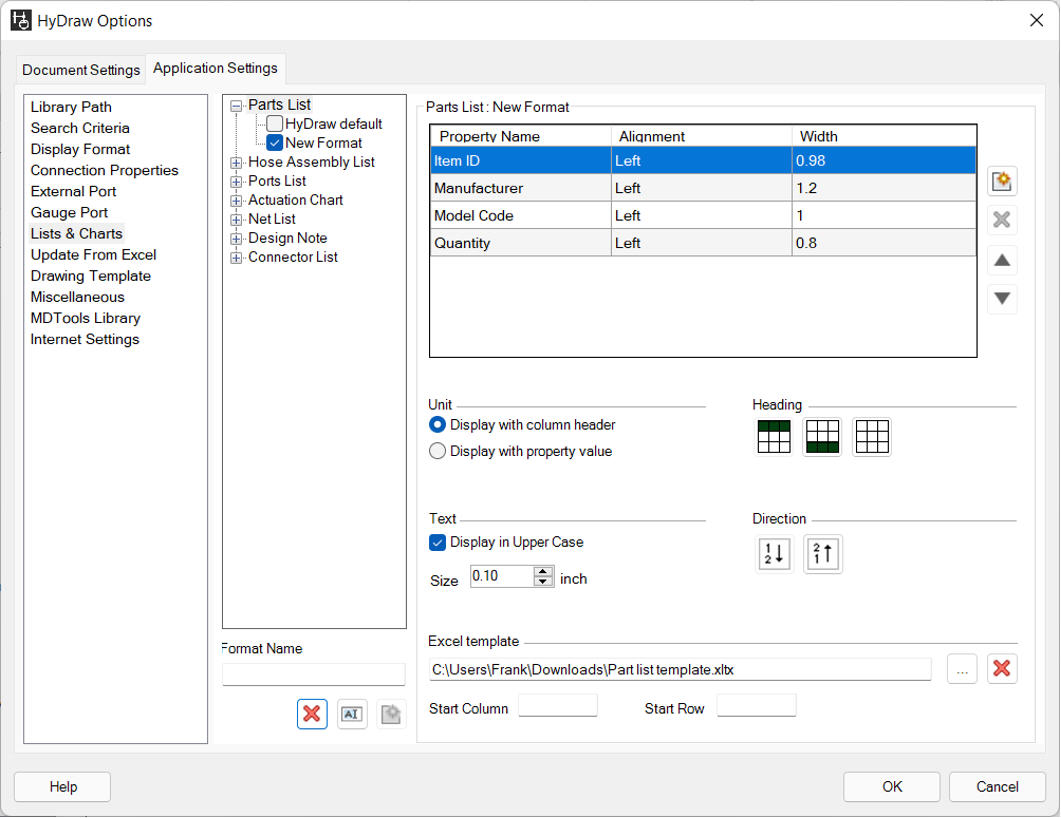
Task: Open the Drawing Template settings category
Action: point(90,276)
